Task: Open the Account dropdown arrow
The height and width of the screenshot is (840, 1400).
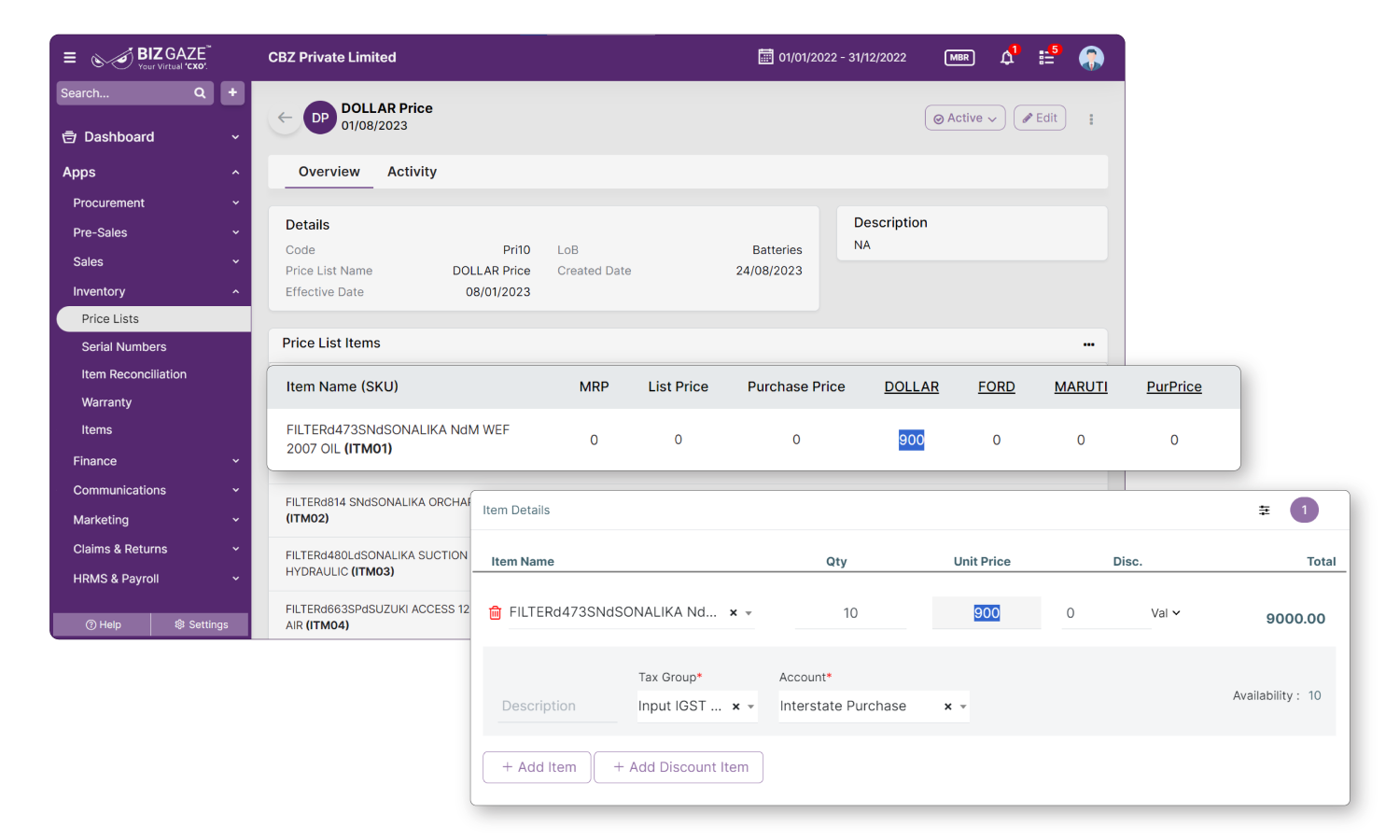Action: (x=963, y=707)
